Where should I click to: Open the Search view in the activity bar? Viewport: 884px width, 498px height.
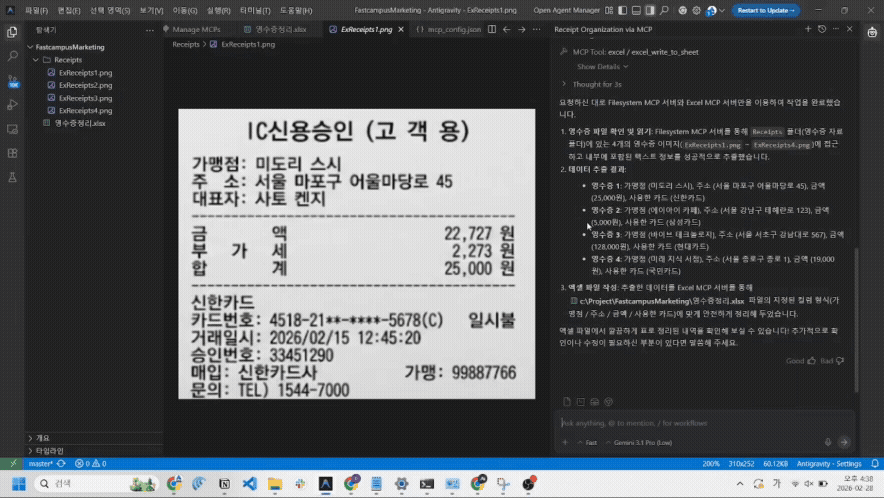pos(12,56)
